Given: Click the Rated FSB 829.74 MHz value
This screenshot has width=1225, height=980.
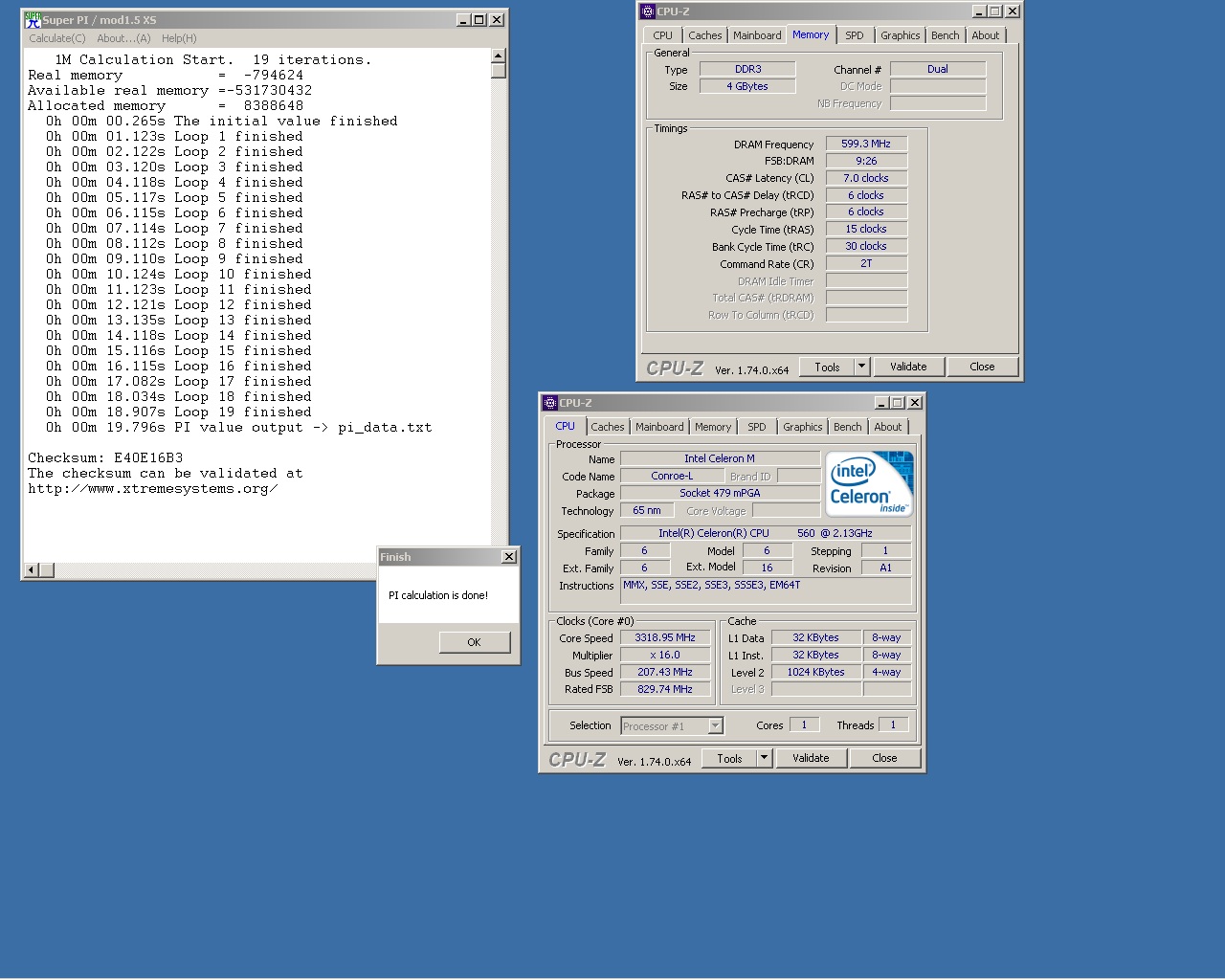Looking at the screenshot, I should click(x=665, y=689).
